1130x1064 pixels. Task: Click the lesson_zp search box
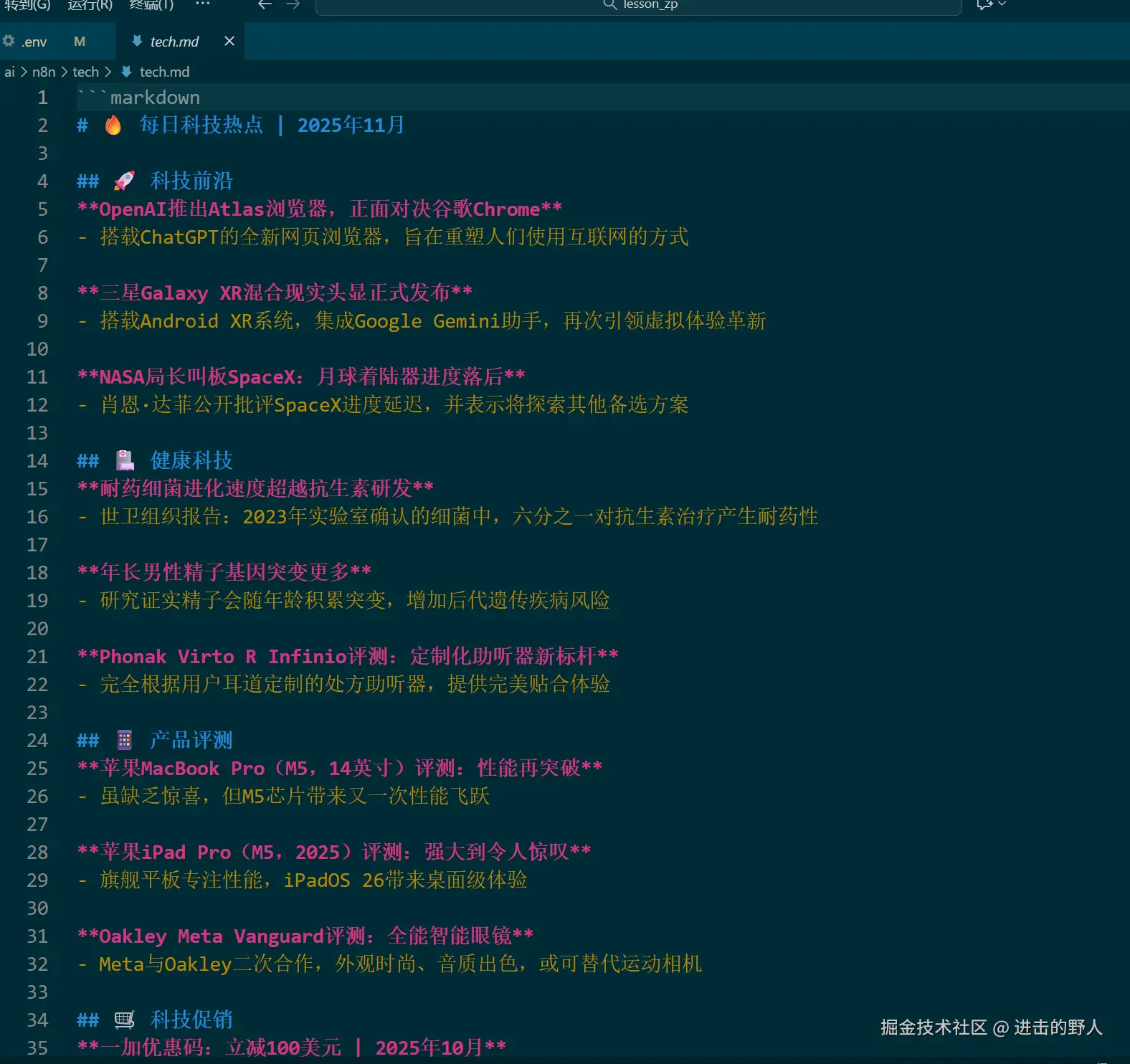coord(638,6)
